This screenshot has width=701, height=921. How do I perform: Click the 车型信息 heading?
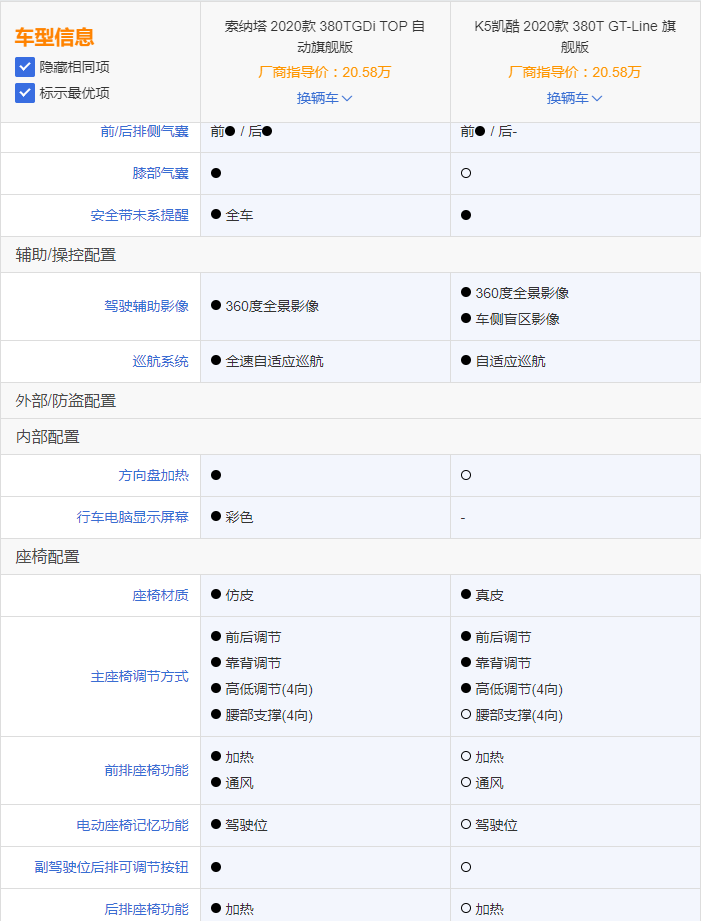pos(54,37)
